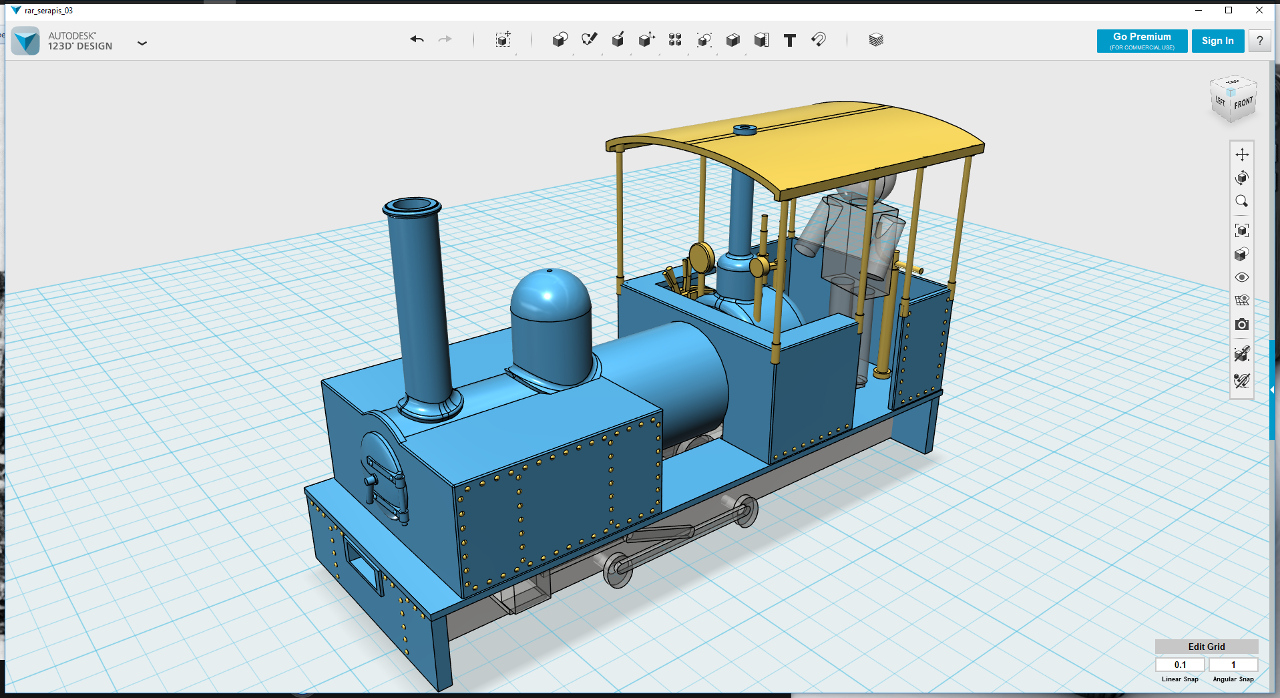Toggle object visibility with the eye icon
The image size is (1280, 698).
pos(1242,277)
